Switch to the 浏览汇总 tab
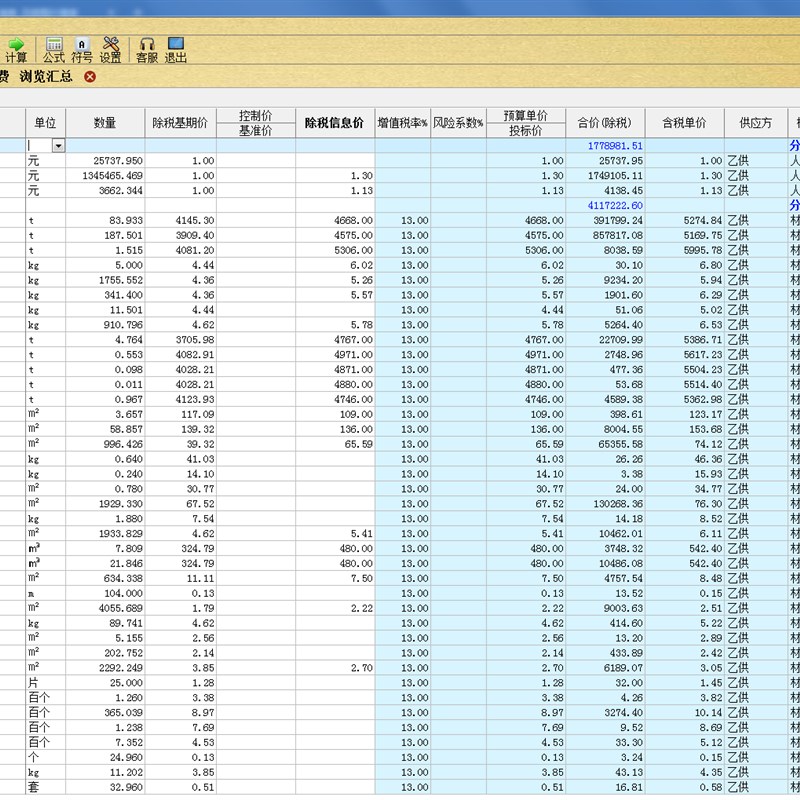 click(x=46, y=77)
